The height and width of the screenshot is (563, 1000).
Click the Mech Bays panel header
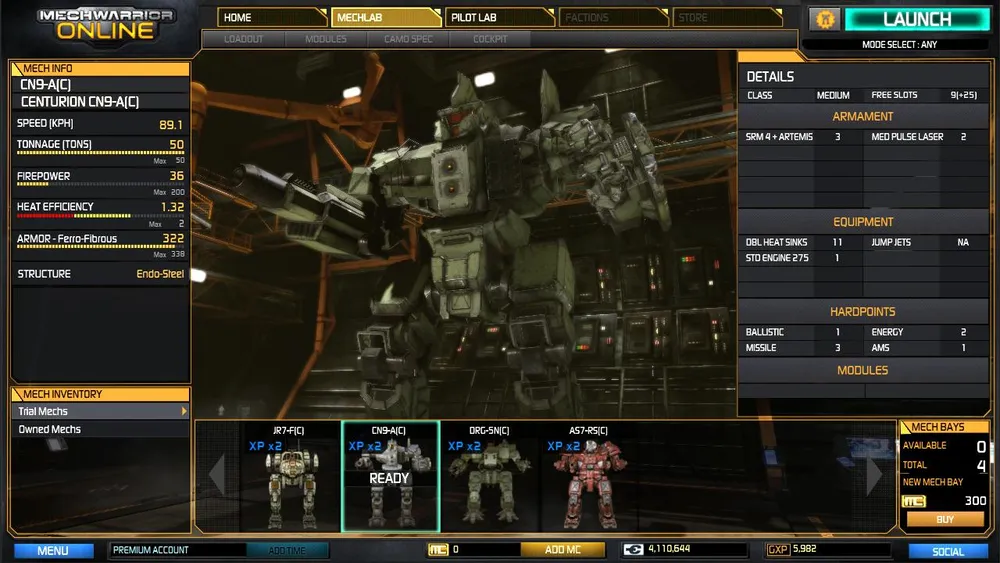(x=944, y=427)
